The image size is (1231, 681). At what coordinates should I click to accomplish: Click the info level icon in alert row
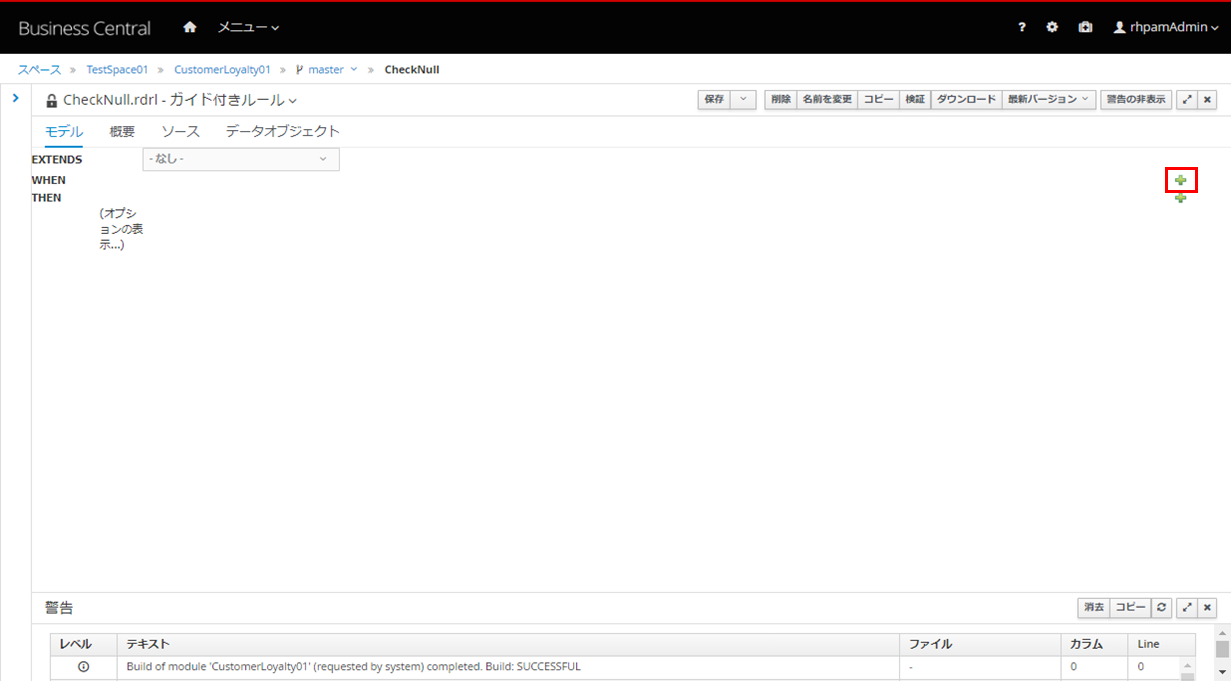click(83, 666)
